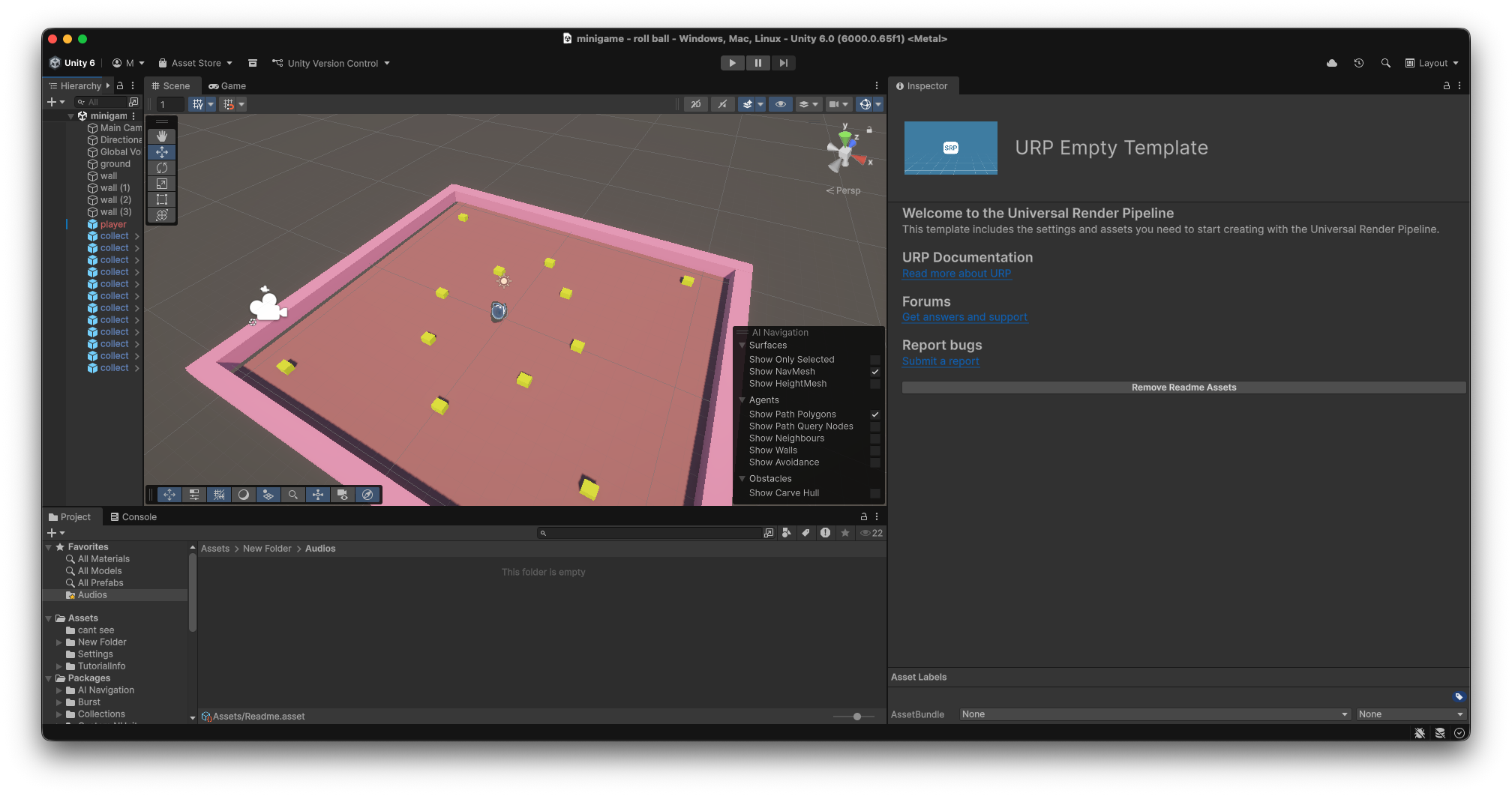Select the Rotate tool
Viewport: 1512px width, 796px height.
coord(161,168)
